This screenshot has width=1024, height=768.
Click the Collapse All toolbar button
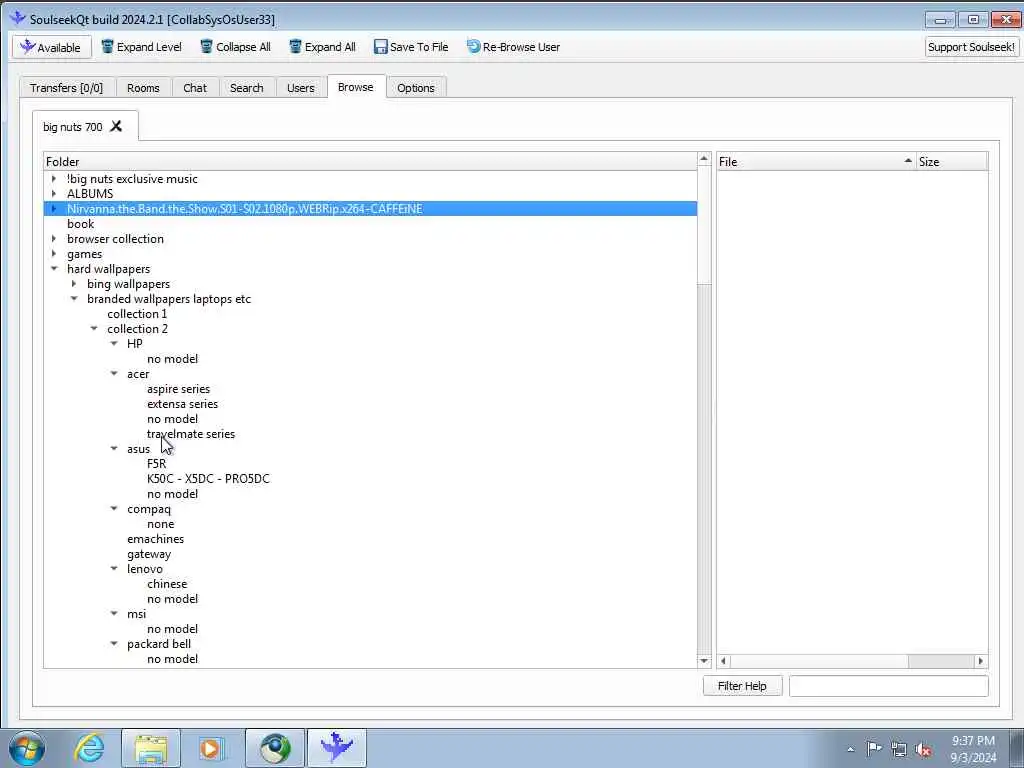tap(235, 47)
